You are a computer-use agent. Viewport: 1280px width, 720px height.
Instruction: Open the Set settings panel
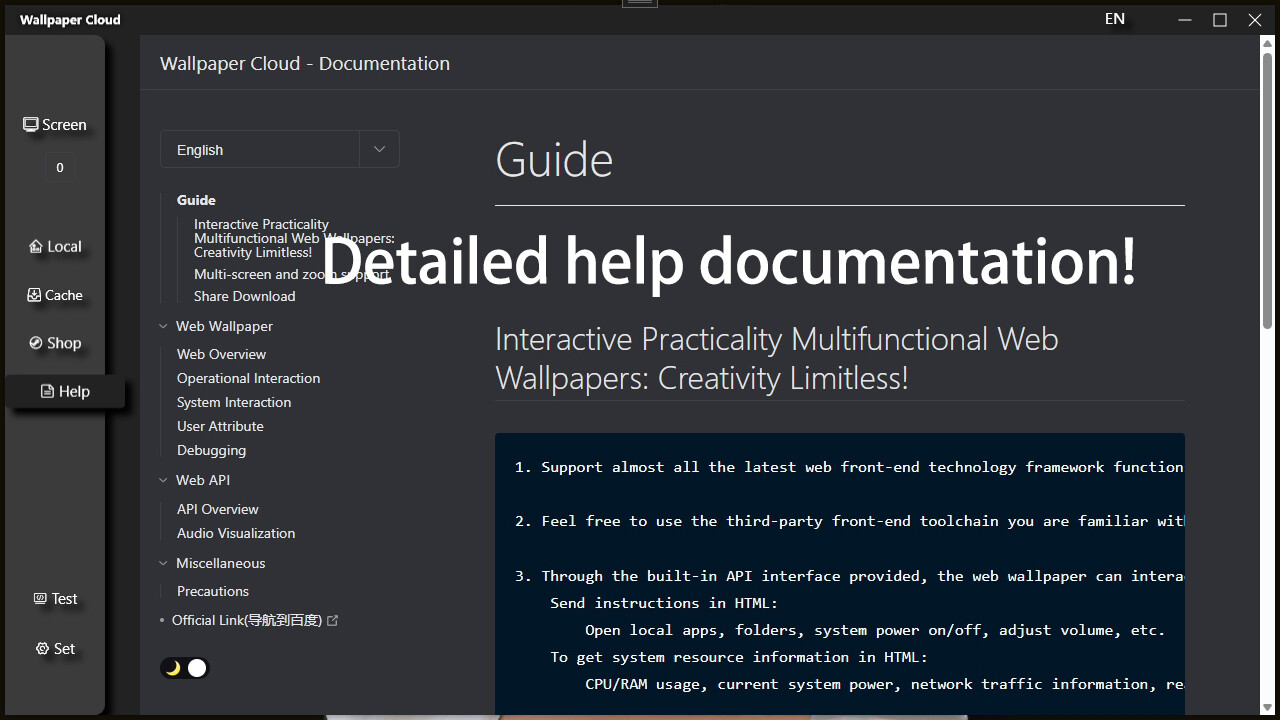[55, 648]
